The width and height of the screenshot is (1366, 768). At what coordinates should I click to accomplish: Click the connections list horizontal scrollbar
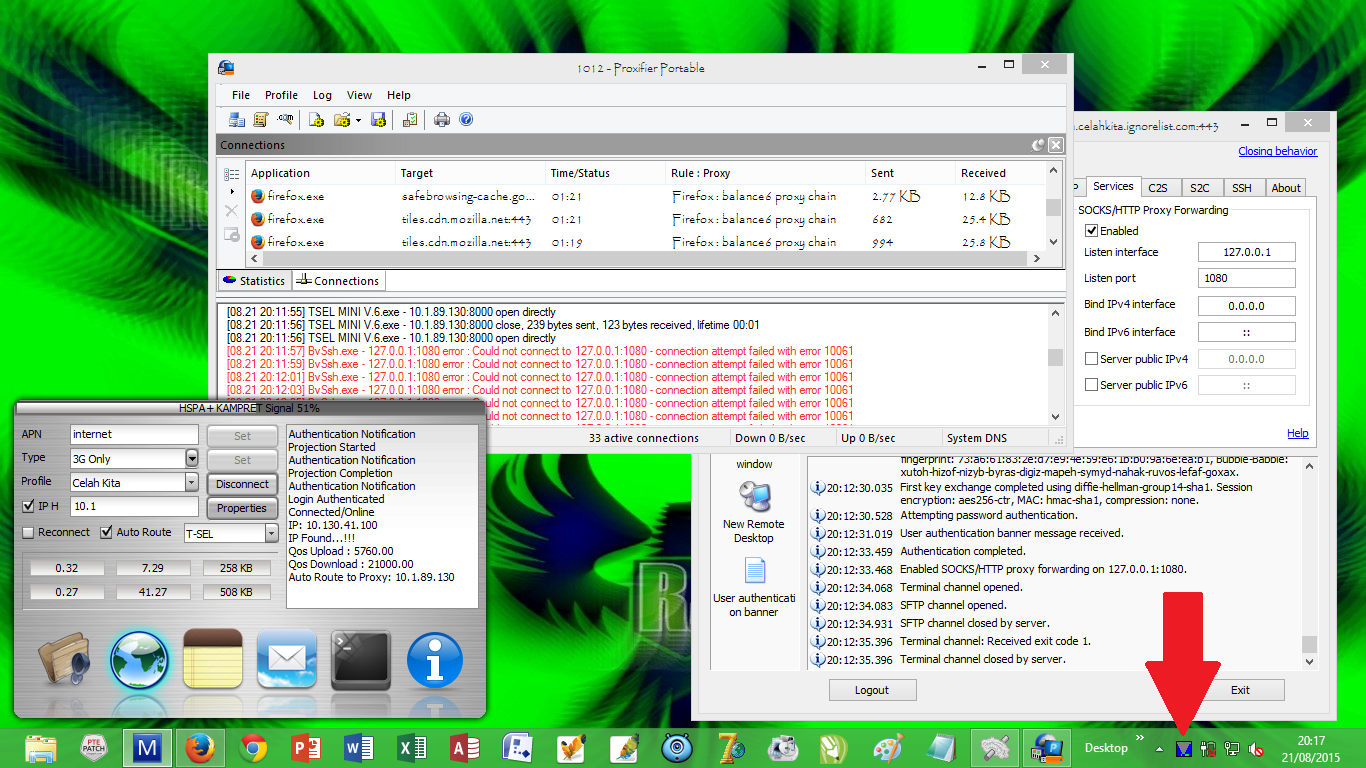[645, 259]
